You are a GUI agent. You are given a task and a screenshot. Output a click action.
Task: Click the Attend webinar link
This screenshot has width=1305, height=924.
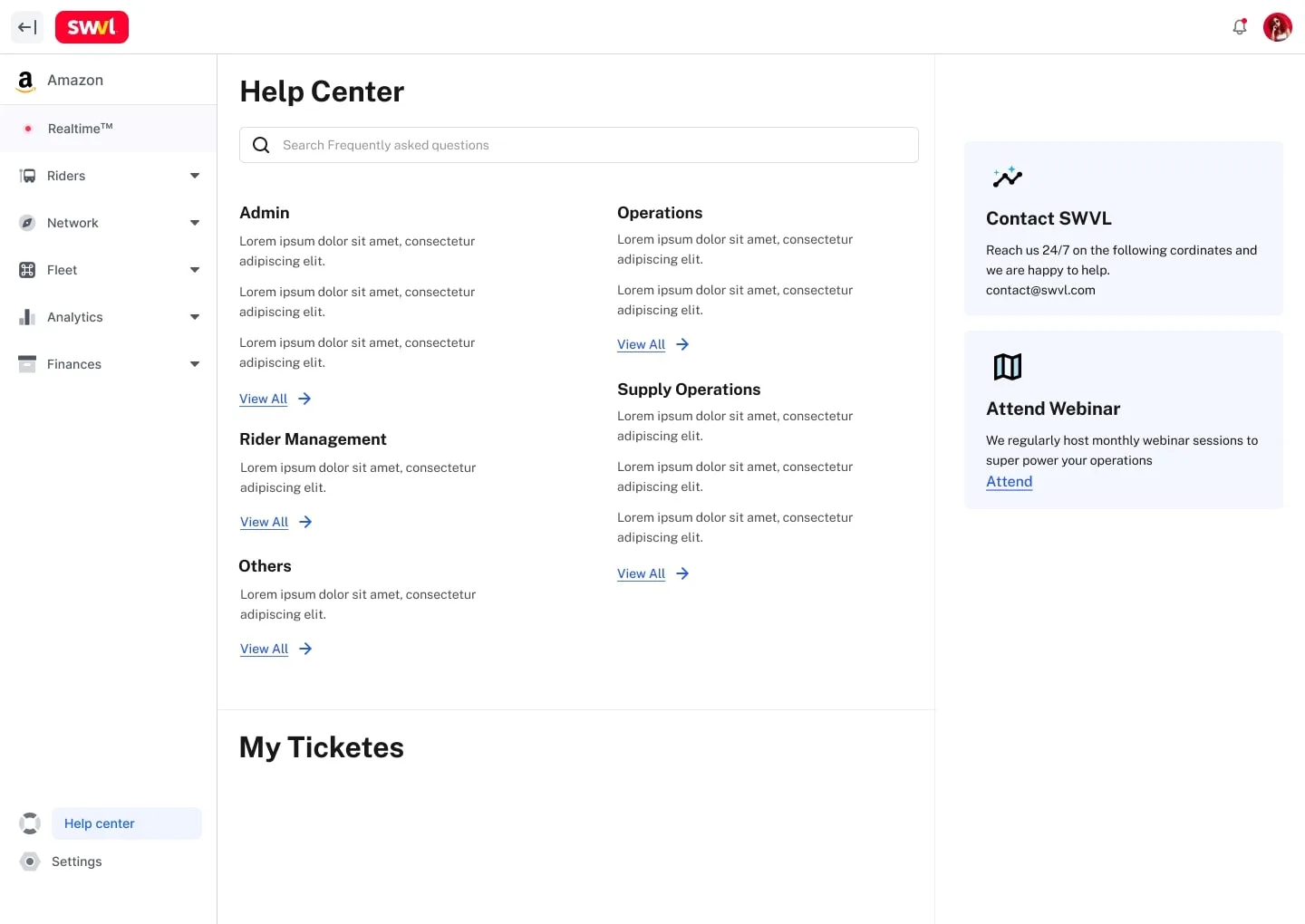[1009, 482]
